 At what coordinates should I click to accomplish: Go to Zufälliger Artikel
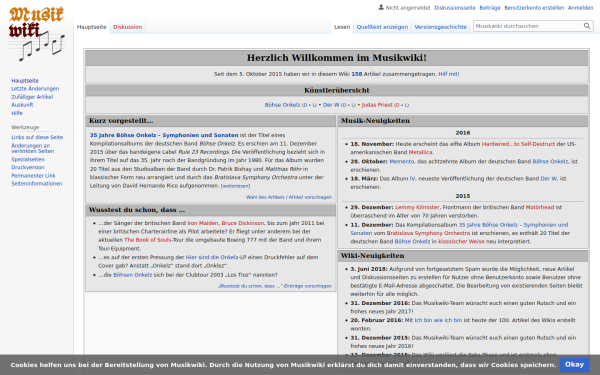point(32,97)
